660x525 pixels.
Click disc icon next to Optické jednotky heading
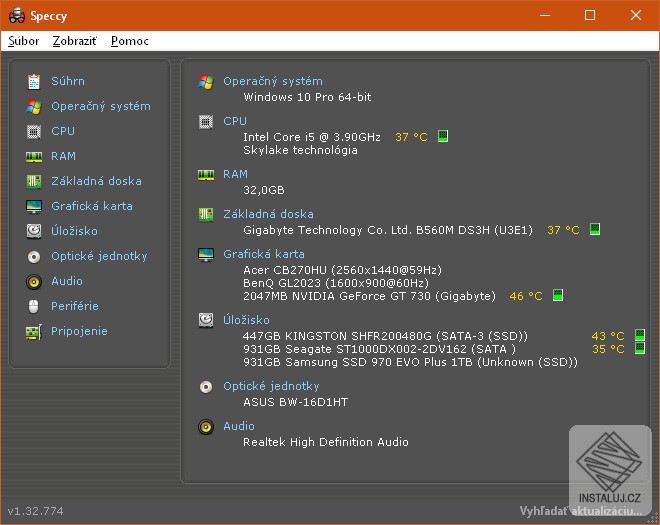click(x=206, y=387)
